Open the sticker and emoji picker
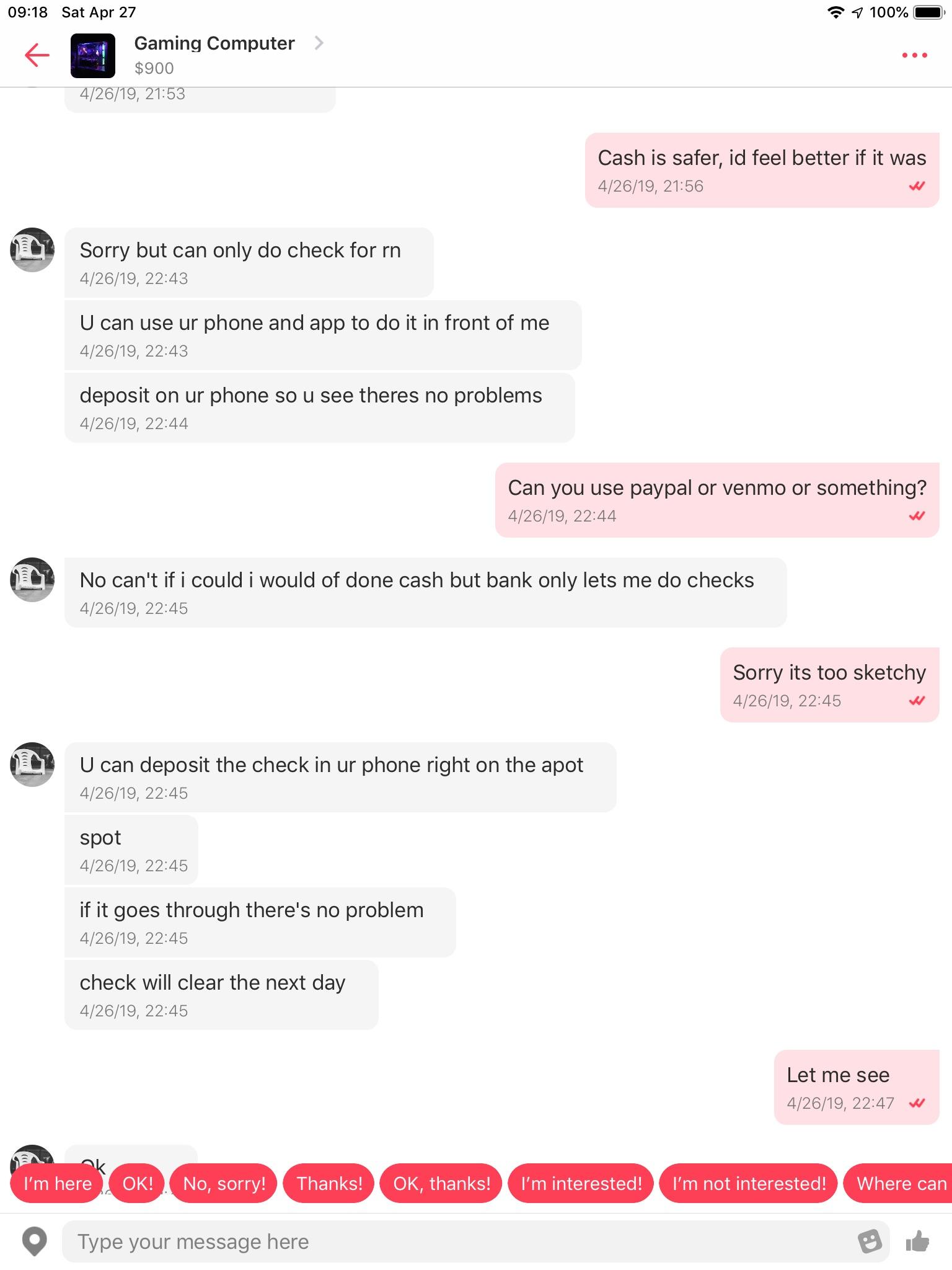 [870, 1242]
